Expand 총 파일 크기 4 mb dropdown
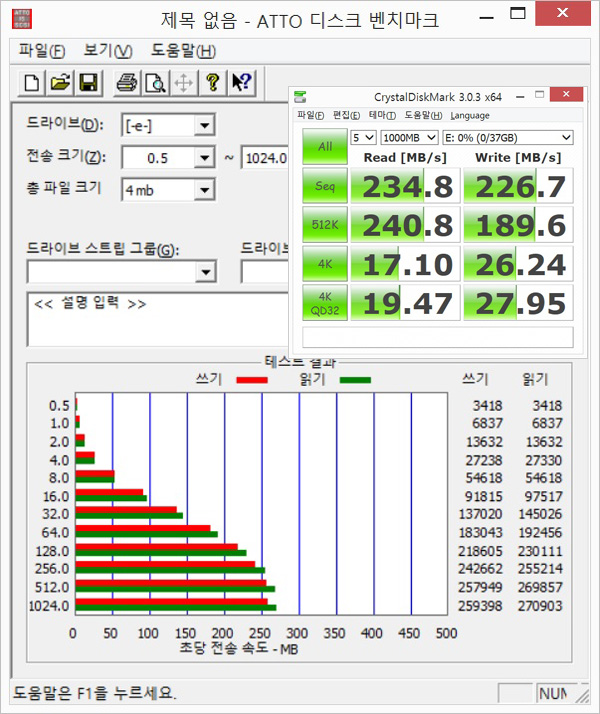 pos(204,190)
